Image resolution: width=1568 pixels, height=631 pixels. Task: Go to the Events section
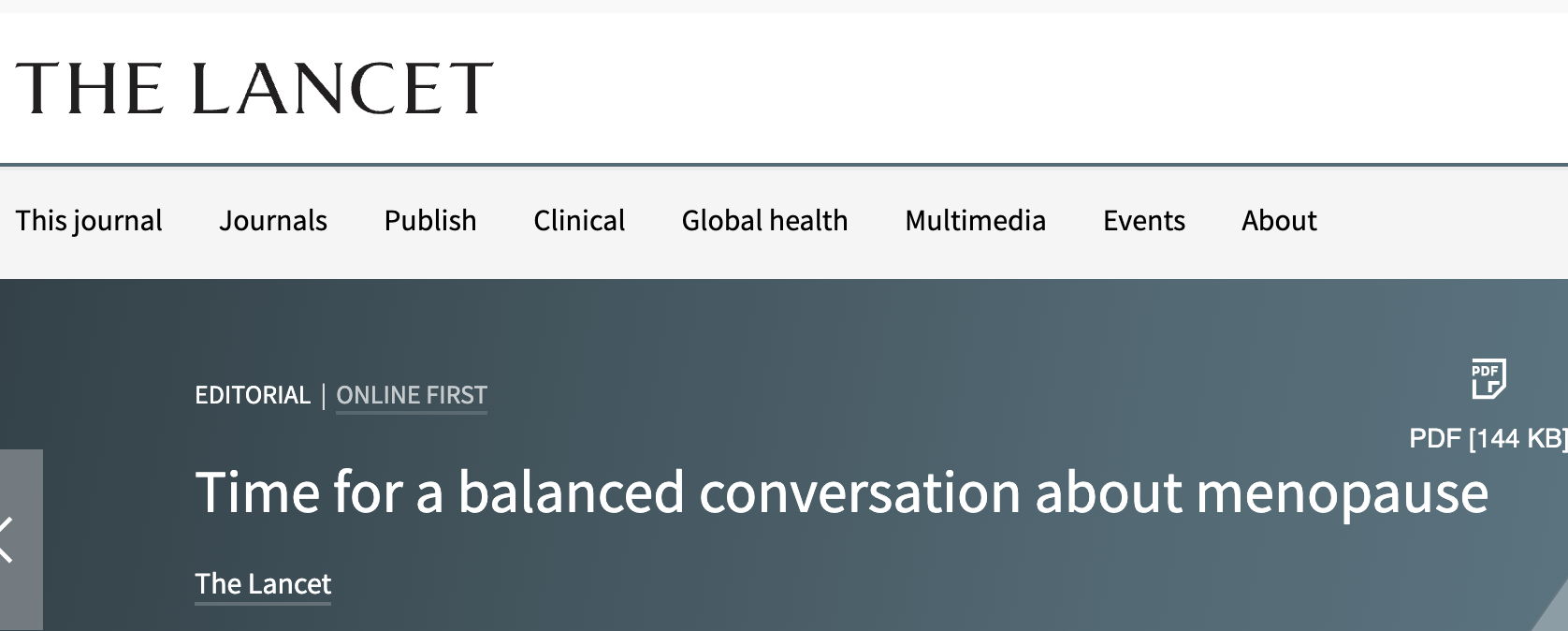click(x=1143, y=221)
